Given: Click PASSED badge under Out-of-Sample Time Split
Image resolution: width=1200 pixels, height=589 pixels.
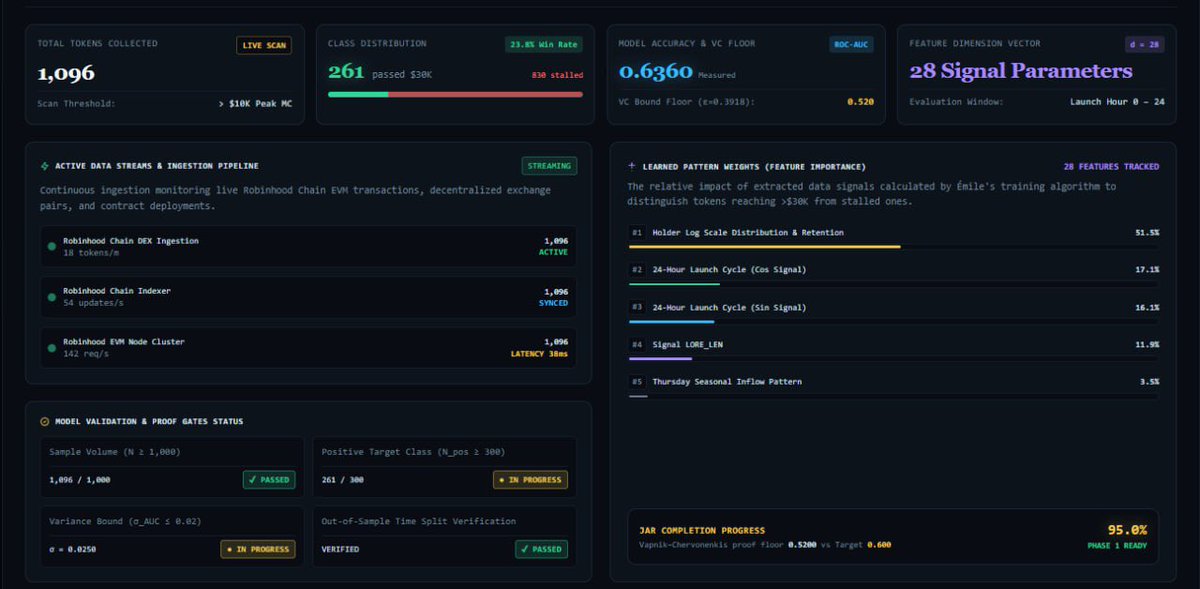Looking at the screenshot, I should click(x=541, y=549).
